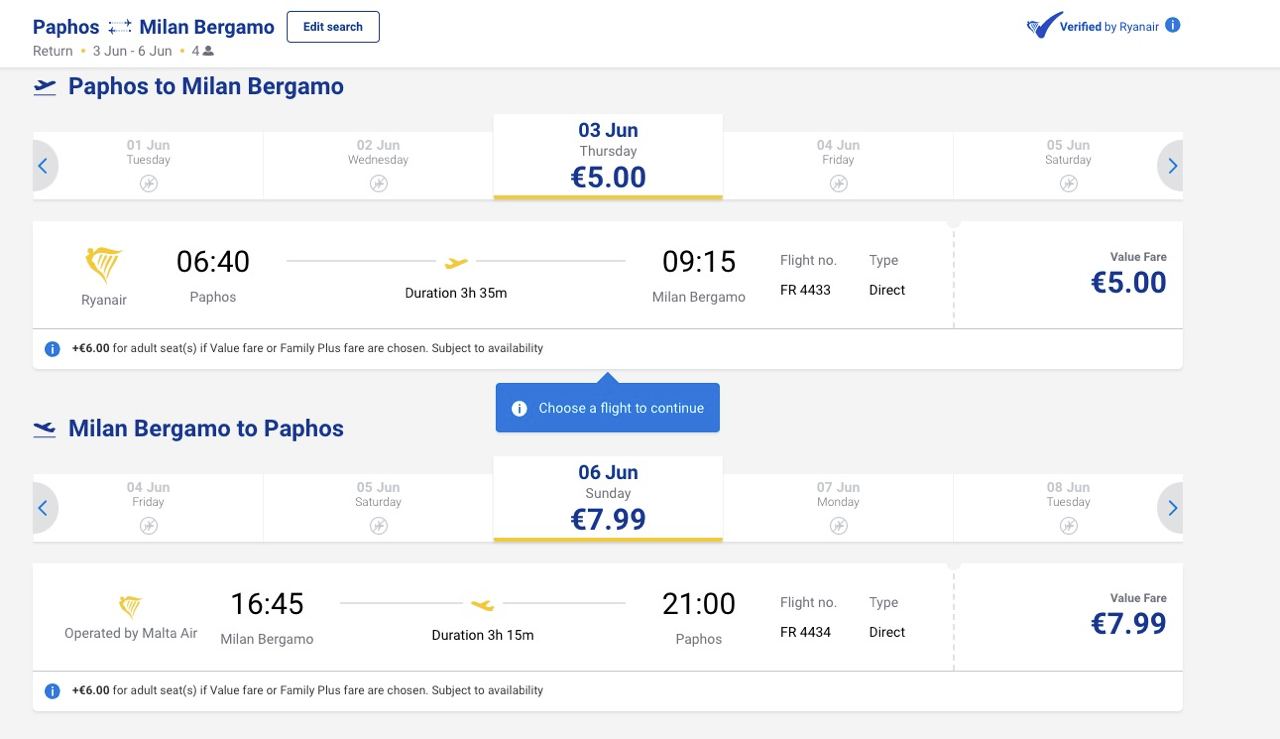Click no-flight icon under 01 Jun Tuesday

[148, 183]
